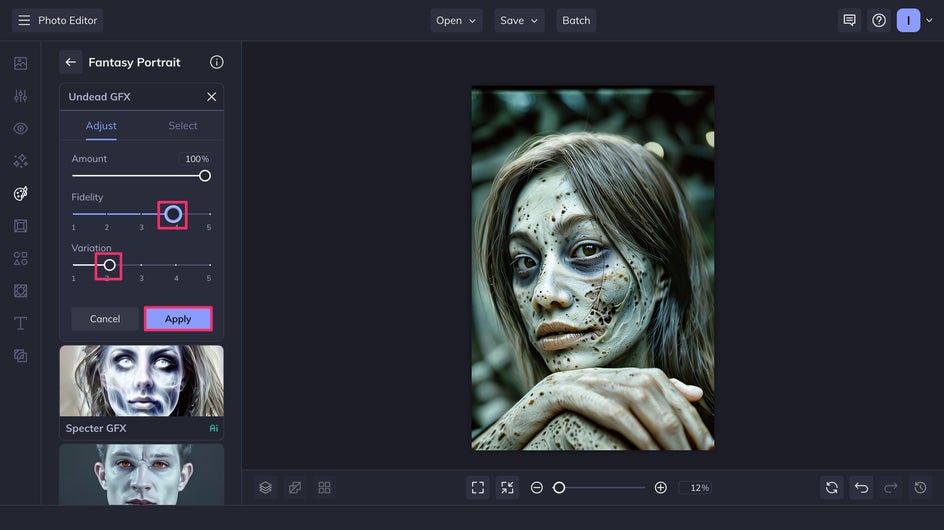
Task: Click the Amount slider handle
Action: click(205, 176)
